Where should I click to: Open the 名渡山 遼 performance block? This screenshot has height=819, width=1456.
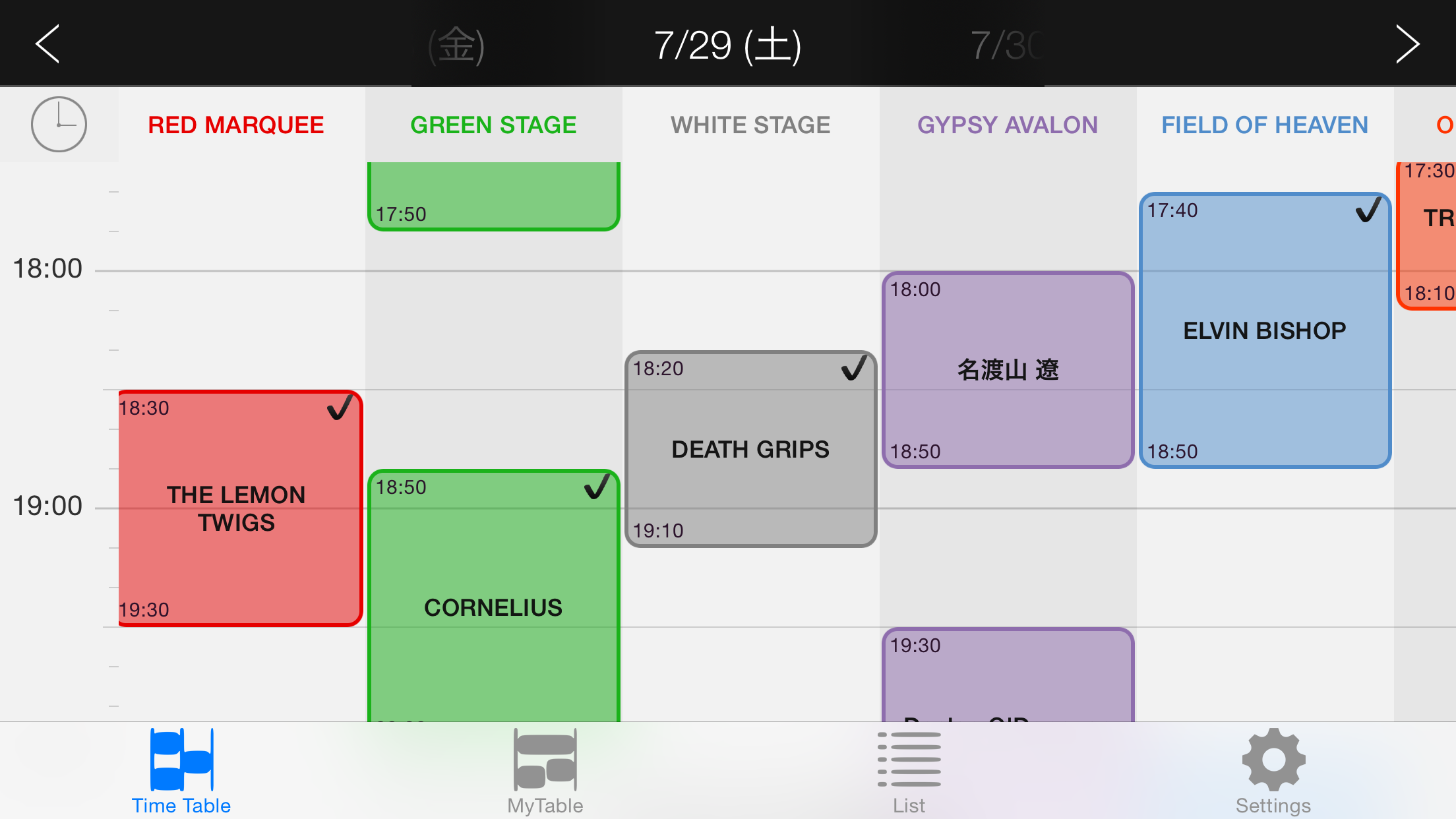1008,370
